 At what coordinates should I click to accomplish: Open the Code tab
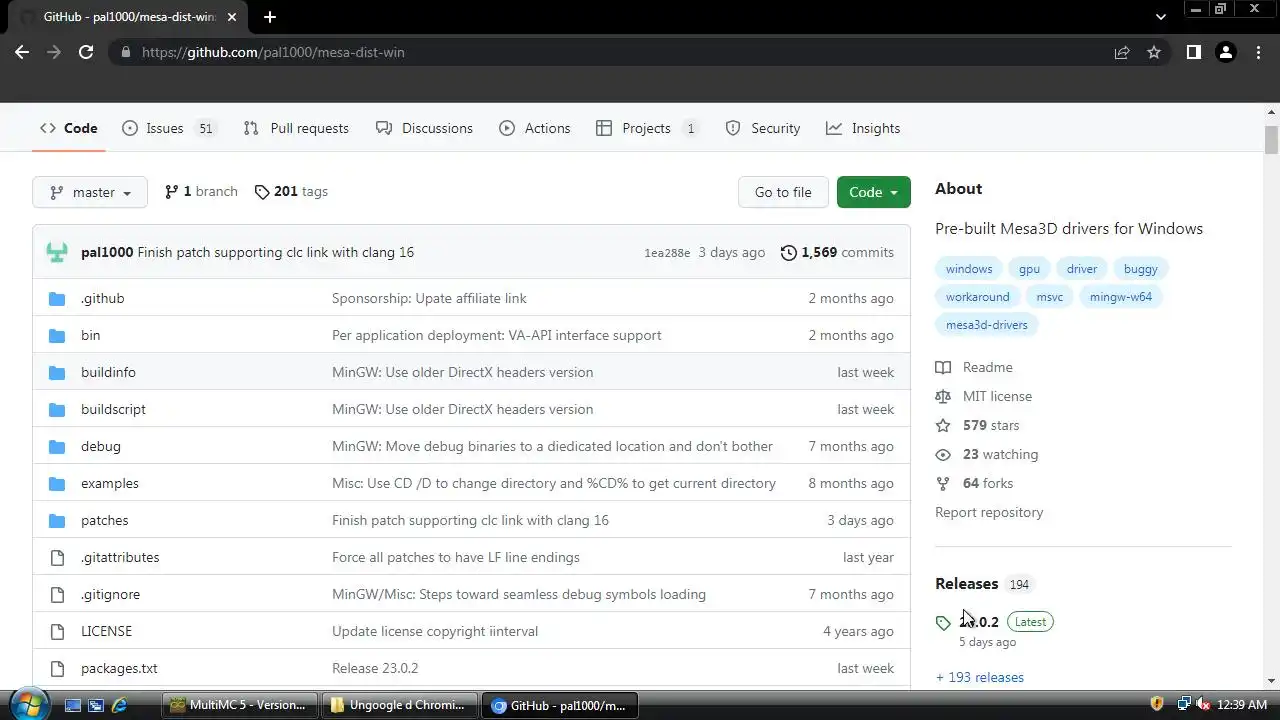69,128
